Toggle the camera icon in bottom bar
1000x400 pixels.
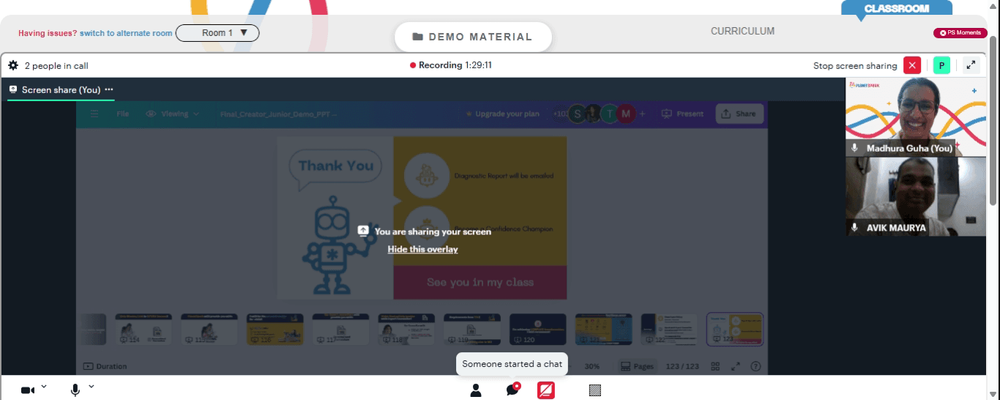pos(27,390)
